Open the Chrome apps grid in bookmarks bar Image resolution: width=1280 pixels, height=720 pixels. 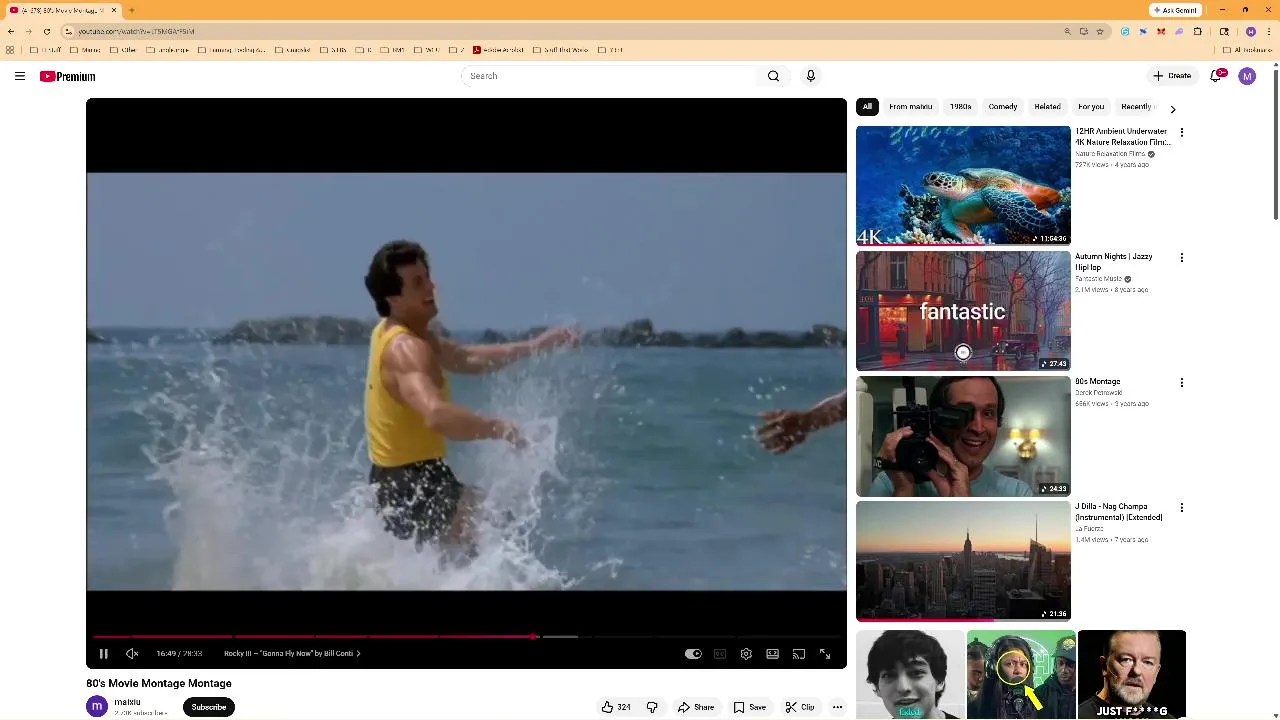pos(10,50)
